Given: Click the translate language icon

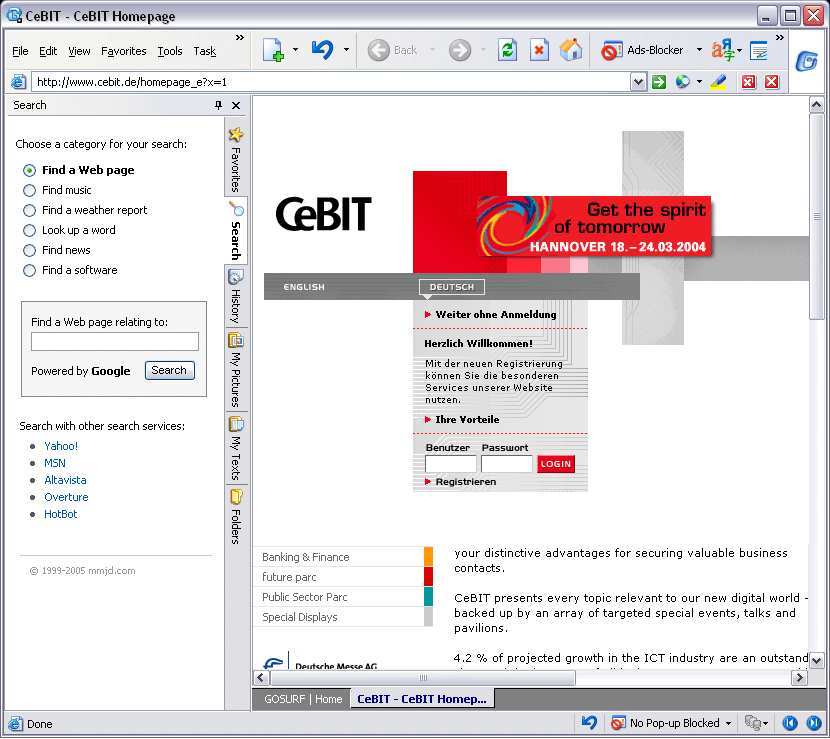Looking at the screenshot, I should 722,50.
